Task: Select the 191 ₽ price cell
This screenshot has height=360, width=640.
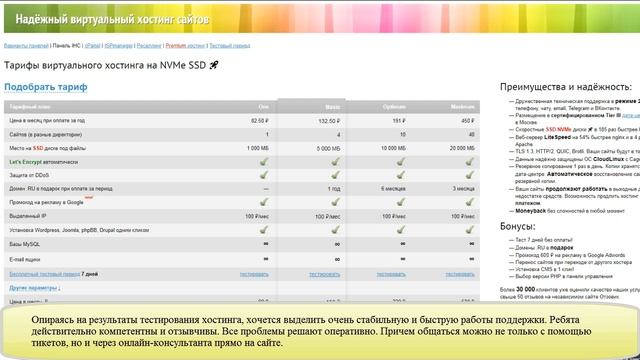Action: pos(399,121)
